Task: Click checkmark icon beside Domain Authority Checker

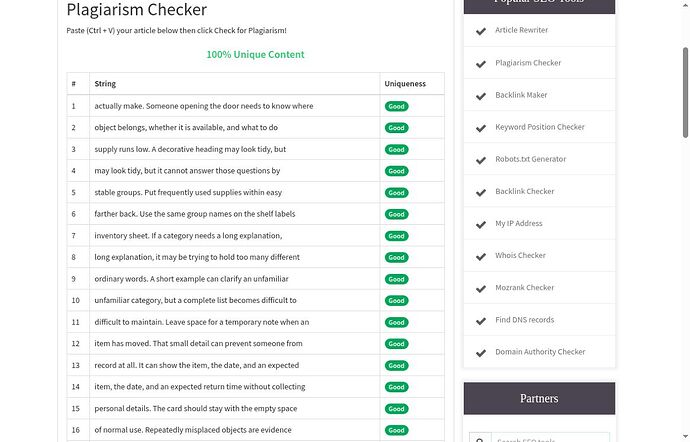Action: (x=481, y=353)
